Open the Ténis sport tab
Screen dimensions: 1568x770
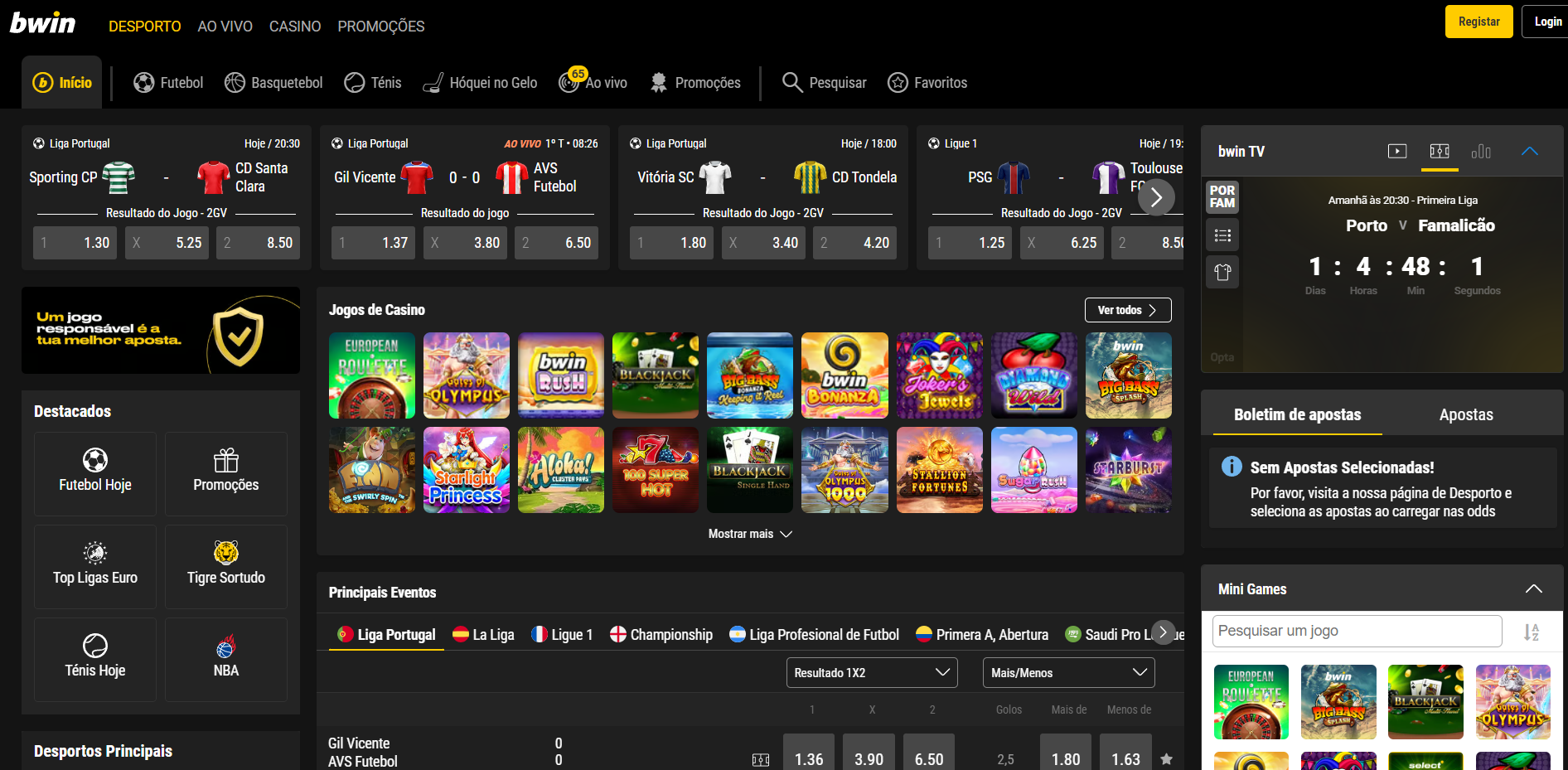tap(373, 83)
